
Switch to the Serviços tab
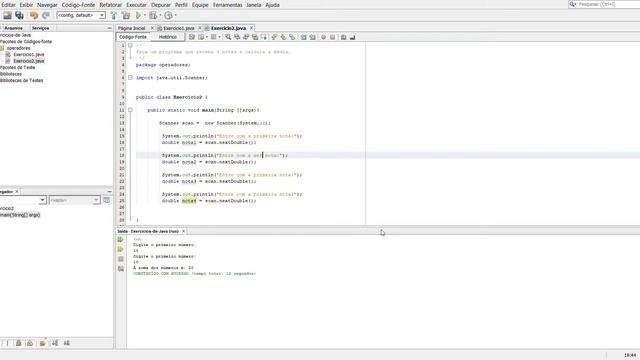[40, 28]
